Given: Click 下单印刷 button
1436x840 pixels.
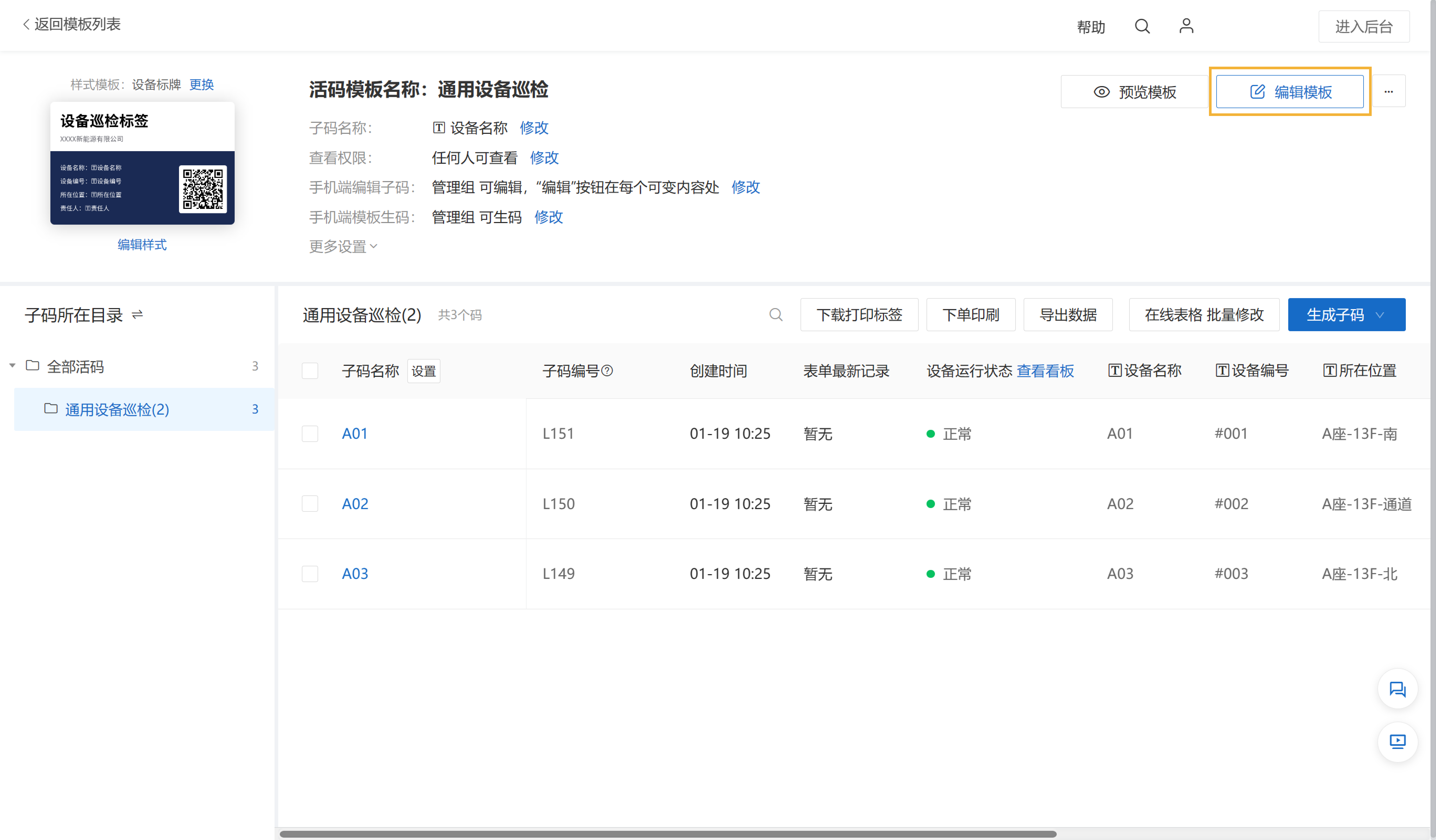Looking at the screenshot, I should click(970, 315).
